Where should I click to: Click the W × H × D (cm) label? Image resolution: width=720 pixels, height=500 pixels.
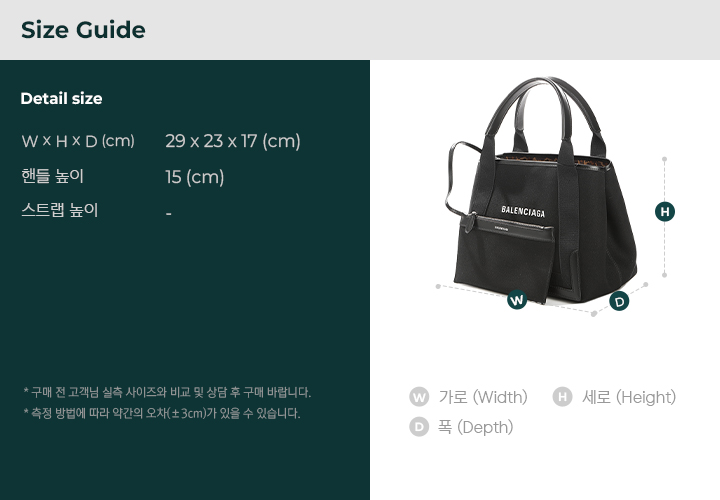coord(78,141)
